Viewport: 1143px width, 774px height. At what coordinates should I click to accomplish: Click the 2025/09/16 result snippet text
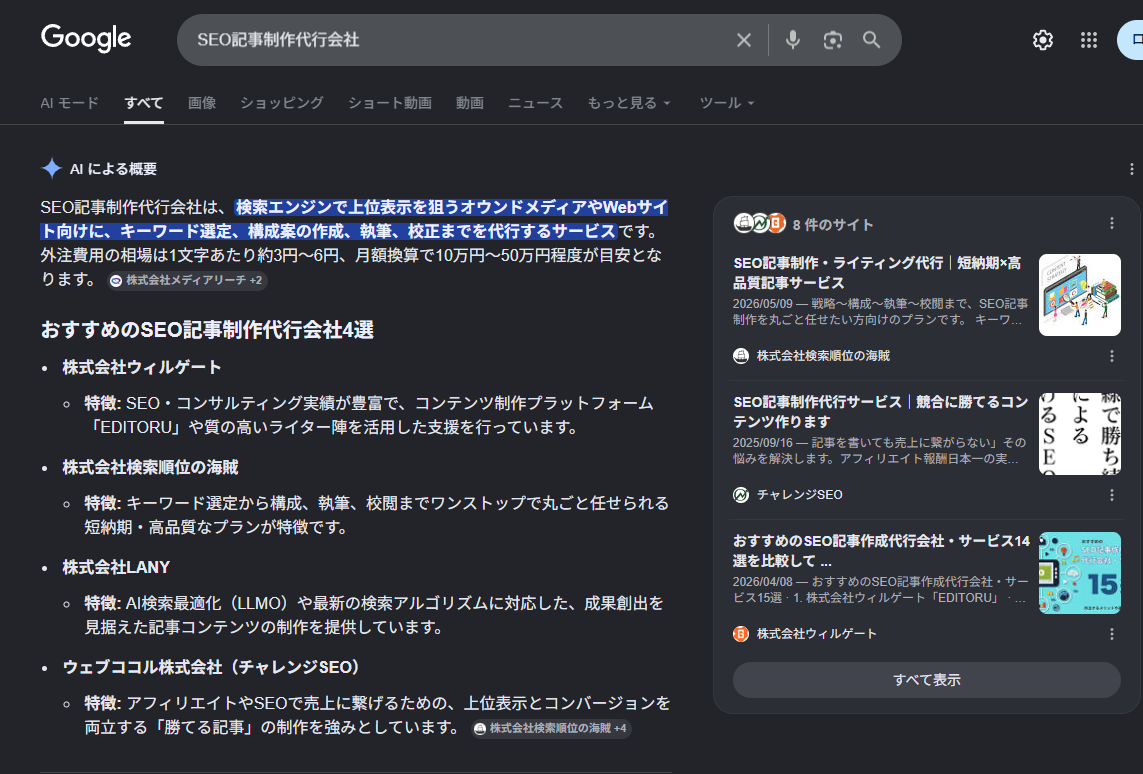pyautogui.click(x=880, y=450)
